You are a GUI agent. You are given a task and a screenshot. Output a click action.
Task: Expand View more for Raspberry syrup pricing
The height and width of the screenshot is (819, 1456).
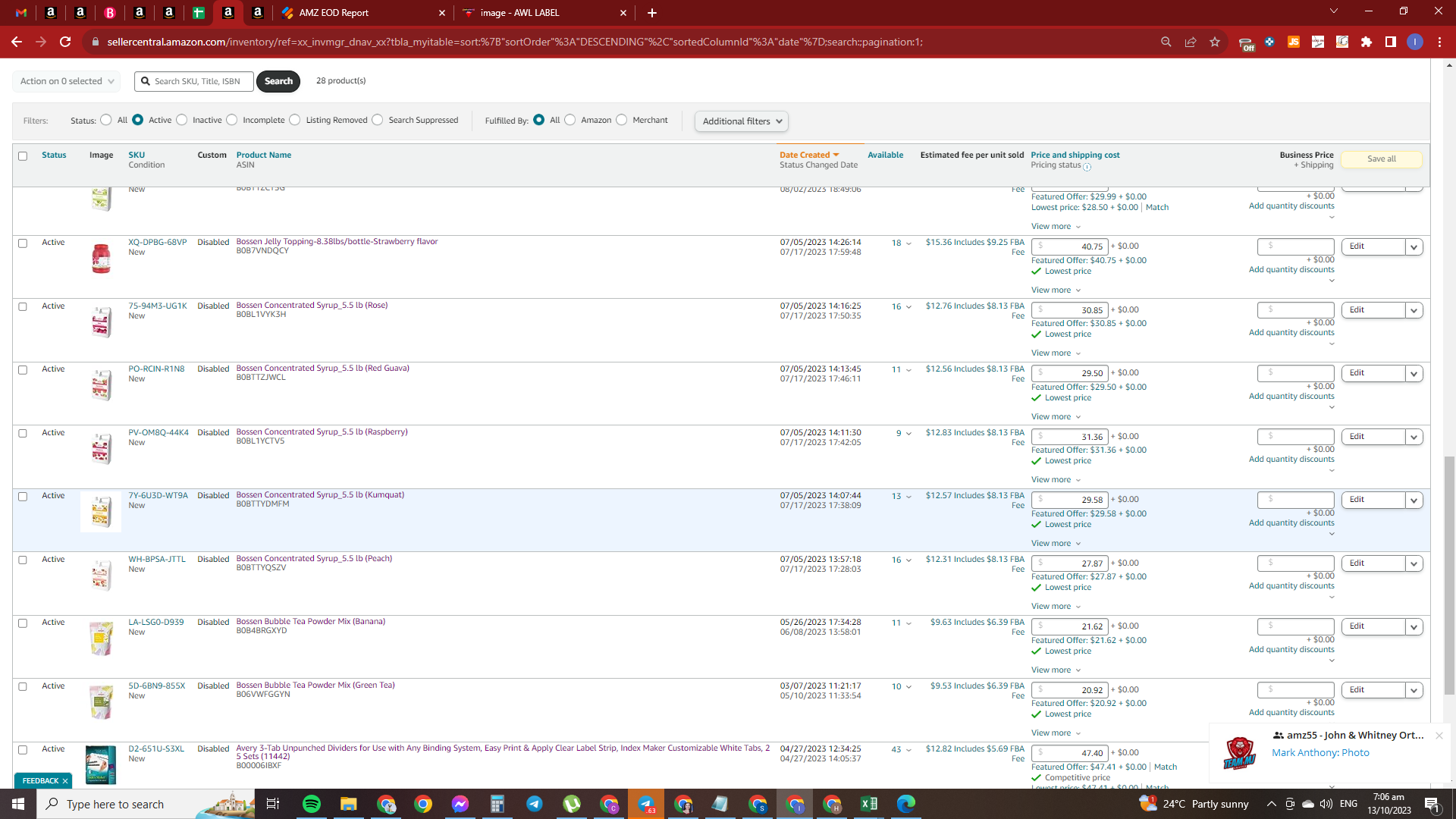(x=1056, y=480)
